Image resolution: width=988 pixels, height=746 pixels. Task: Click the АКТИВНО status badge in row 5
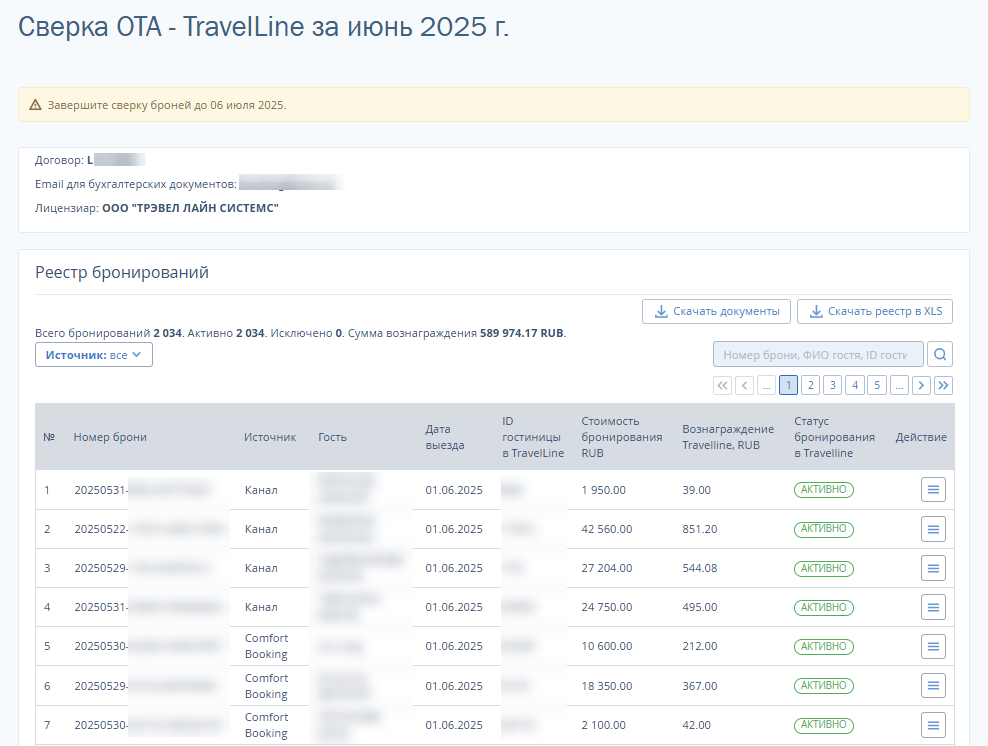coord(824,646)
